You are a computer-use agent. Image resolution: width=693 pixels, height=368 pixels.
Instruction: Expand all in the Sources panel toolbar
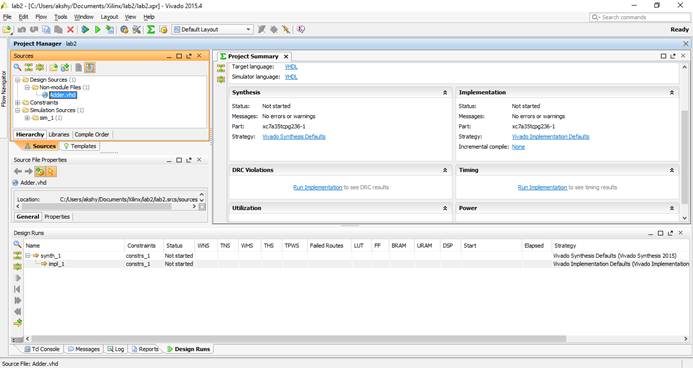40,68
